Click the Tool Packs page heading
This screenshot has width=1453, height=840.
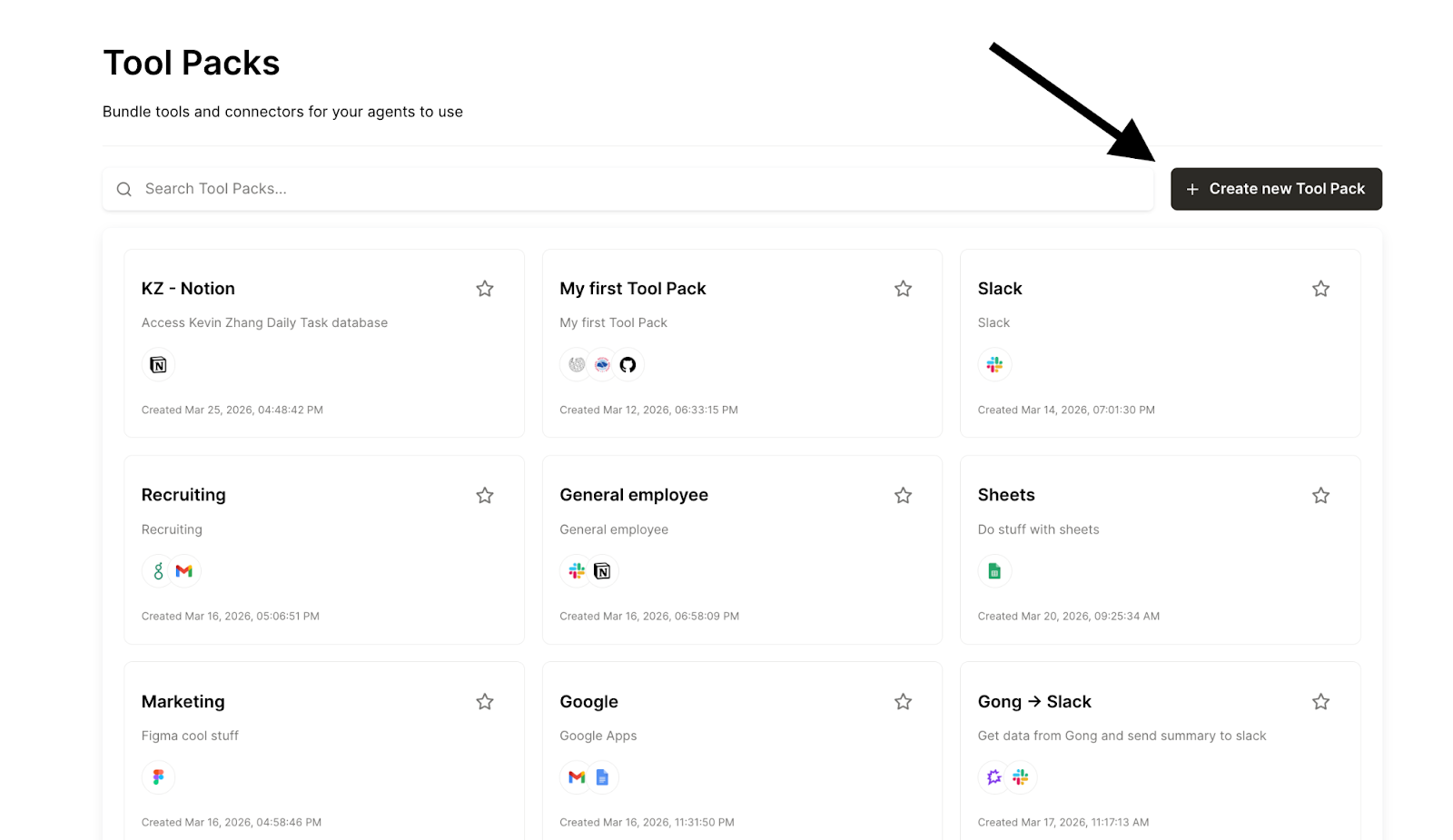click(192, 63)
